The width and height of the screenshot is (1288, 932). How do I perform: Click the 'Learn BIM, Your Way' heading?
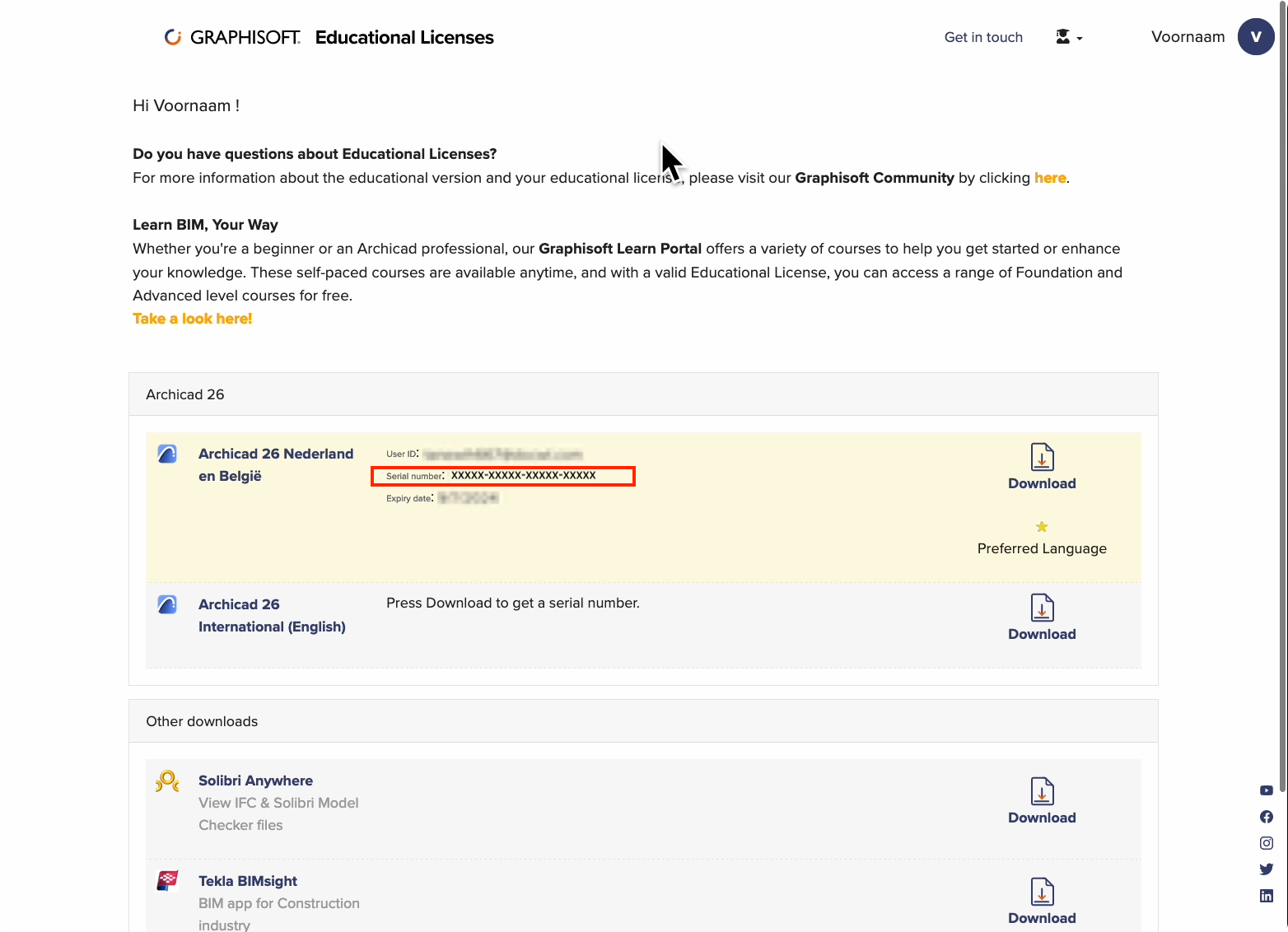pos(205,225)
